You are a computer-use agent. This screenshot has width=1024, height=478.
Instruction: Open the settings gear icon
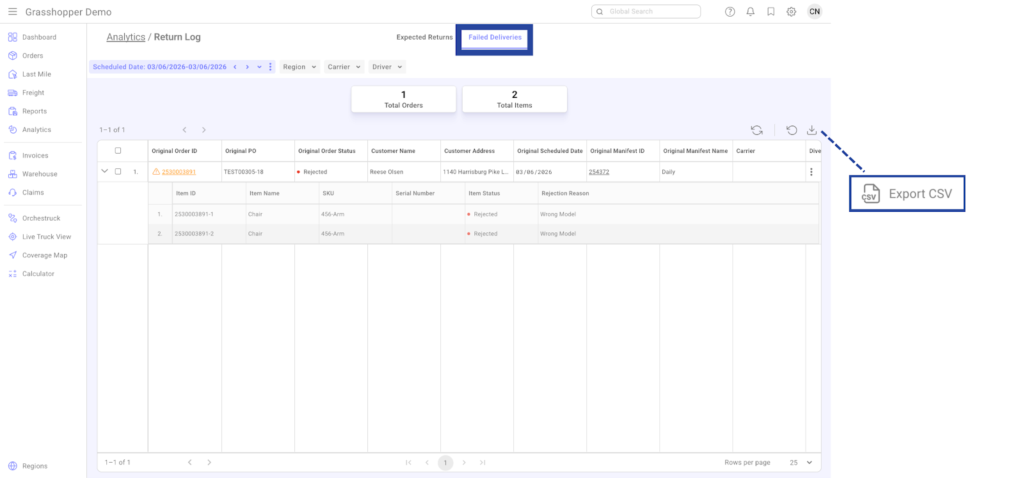791,12
